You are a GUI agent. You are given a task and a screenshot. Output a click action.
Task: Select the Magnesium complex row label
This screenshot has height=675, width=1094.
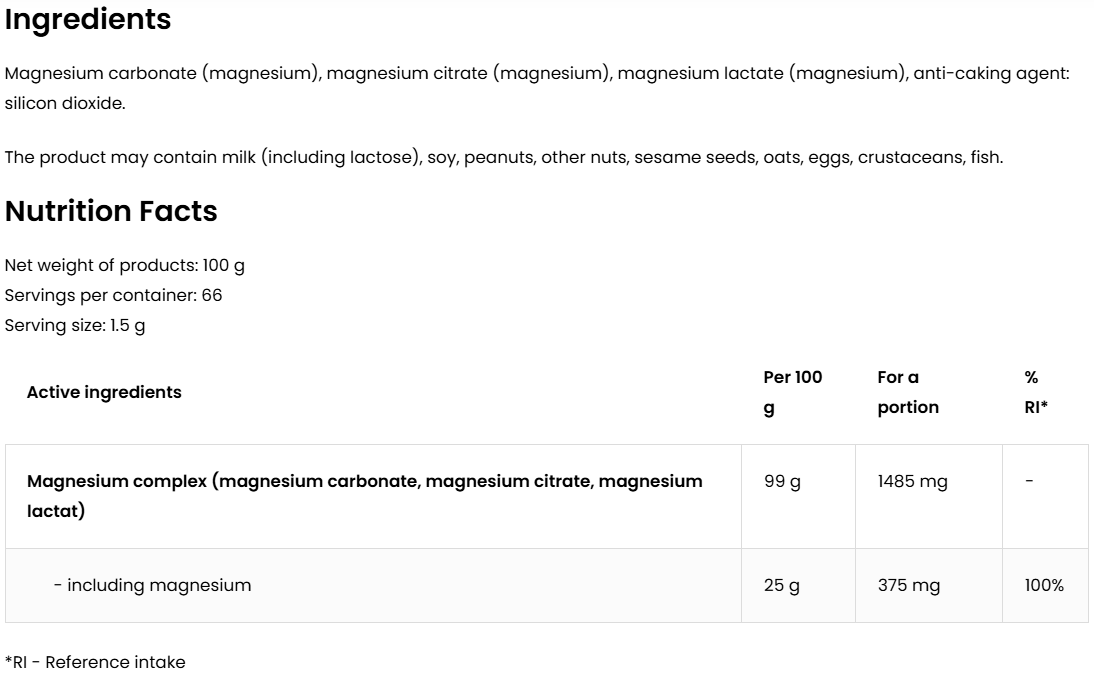point(365,496)
